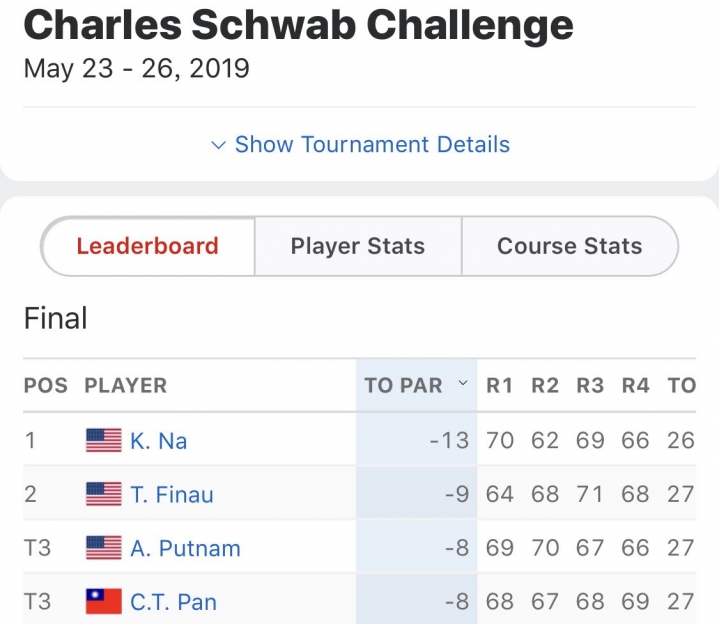Click the R3 column header

pos(590,386)
